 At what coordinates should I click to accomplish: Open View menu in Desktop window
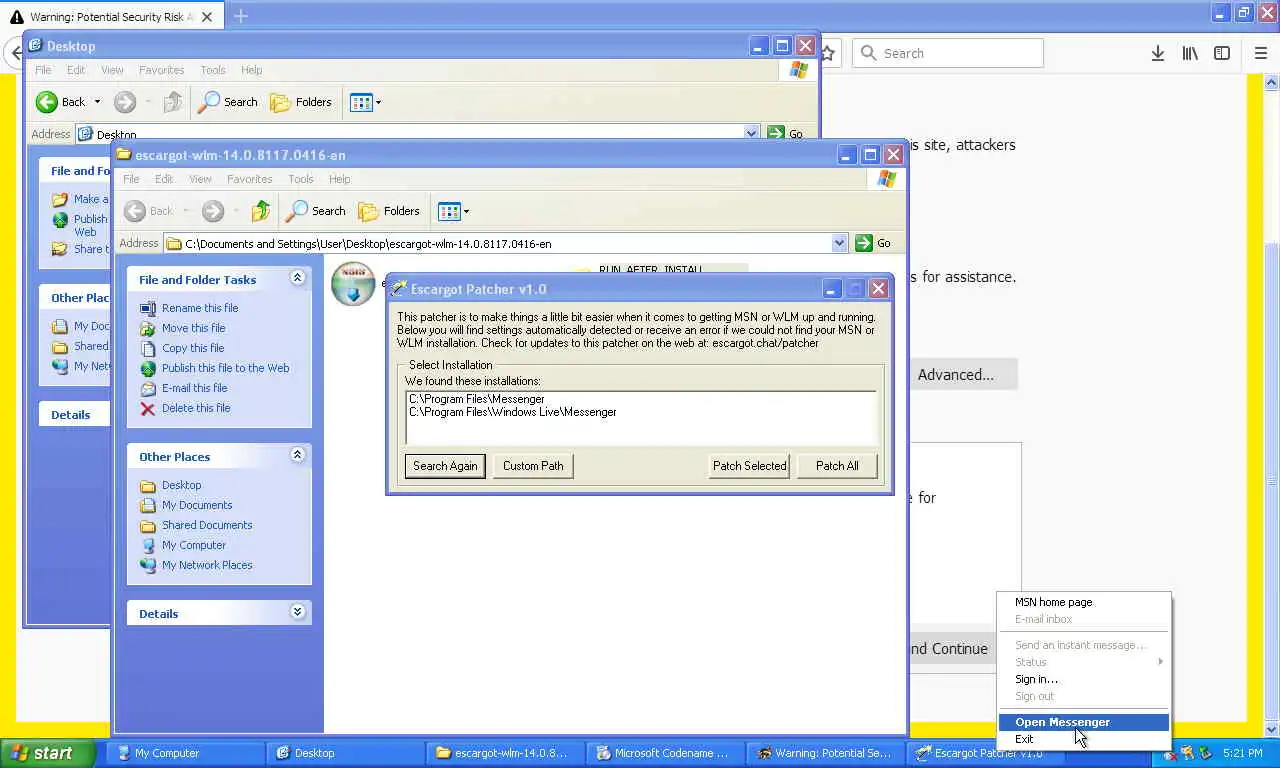coord(112,70)
